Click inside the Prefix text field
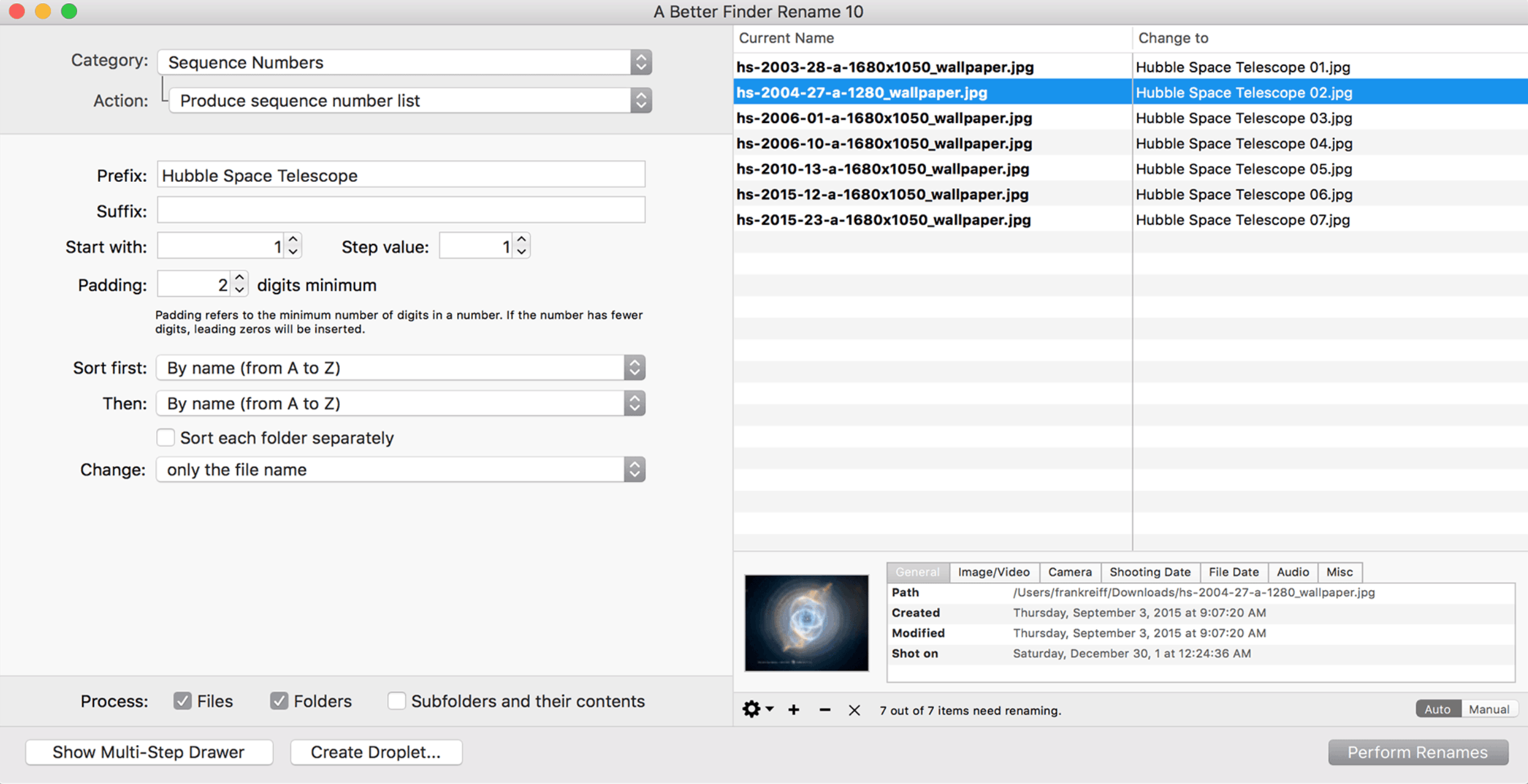Image resolution: width=1528 pixels, height=784 pixels. (x=401, y=175)
